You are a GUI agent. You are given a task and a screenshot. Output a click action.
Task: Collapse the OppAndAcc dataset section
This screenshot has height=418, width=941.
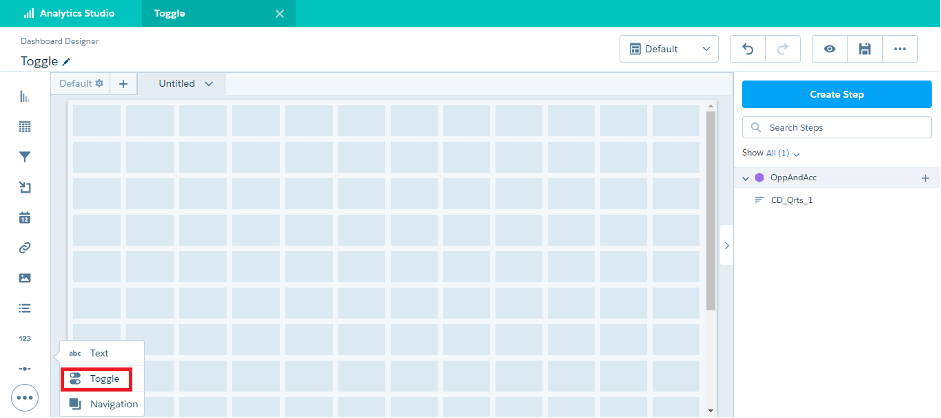pos(745,178)
